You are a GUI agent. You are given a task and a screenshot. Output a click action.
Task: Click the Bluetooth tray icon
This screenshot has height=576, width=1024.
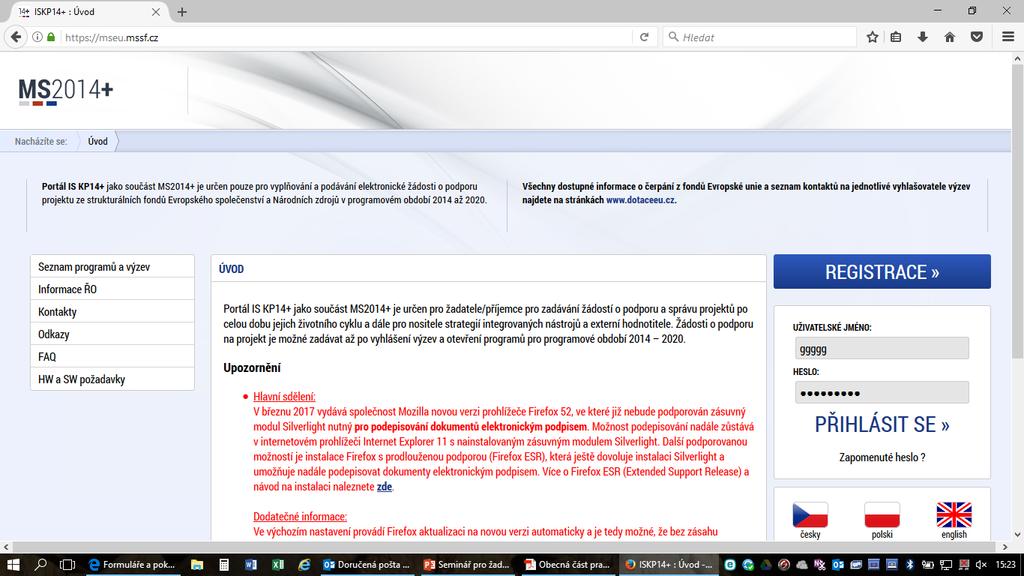coord(910,564)
